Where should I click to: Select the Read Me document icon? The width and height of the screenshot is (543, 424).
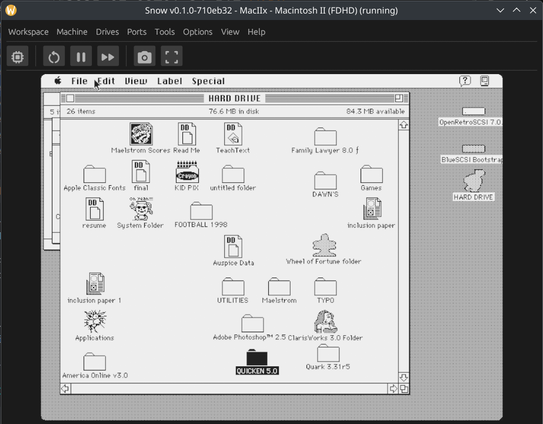pyautogui.click(x=187, y=134)
